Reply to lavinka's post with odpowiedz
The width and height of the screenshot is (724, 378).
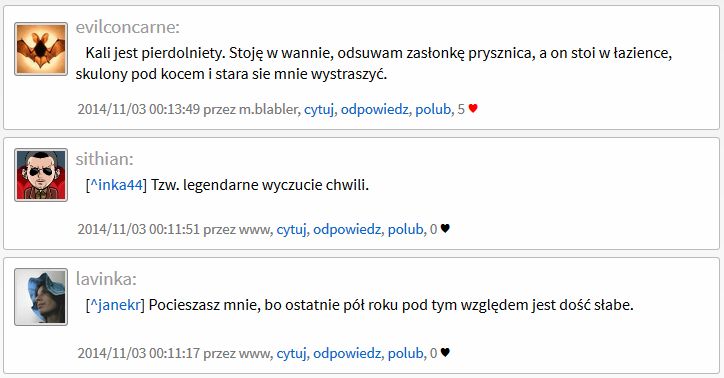click(x=347, y=354)
